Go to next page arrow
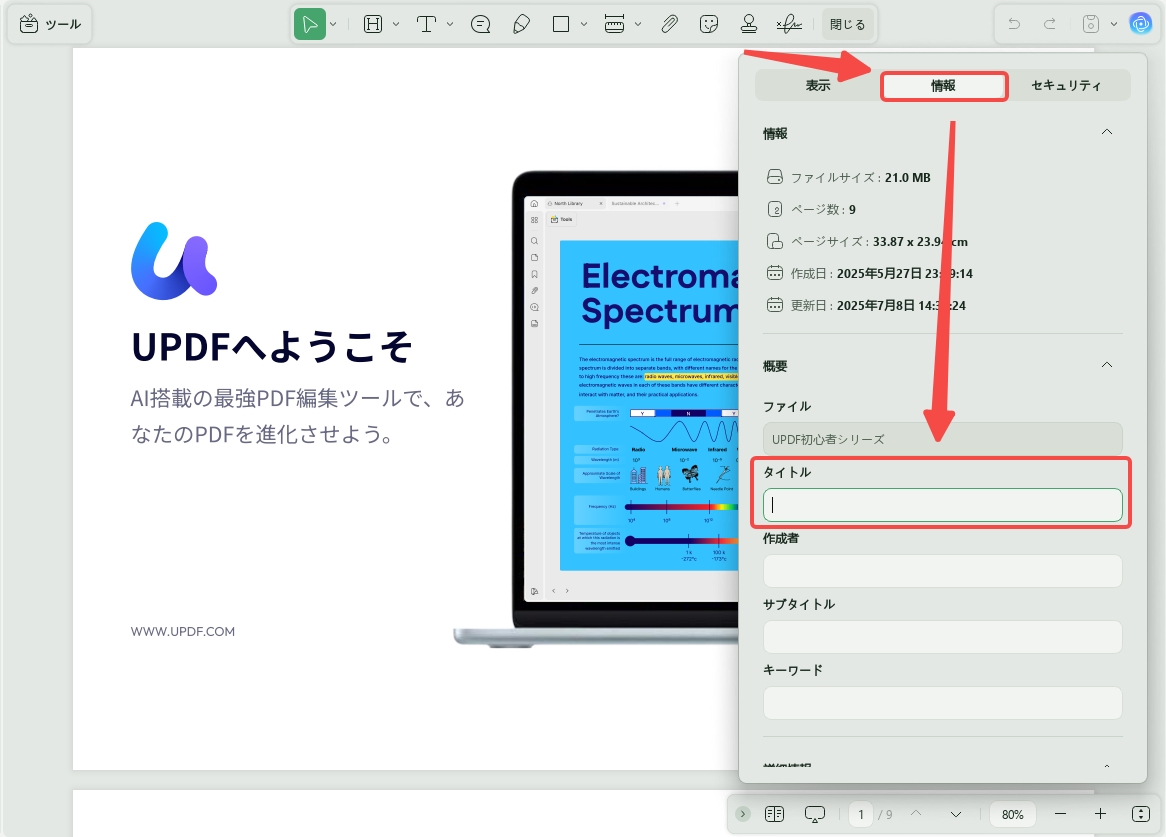This screenshot has height=837, width=1166. pyautogui.click(x=956, y=814)
